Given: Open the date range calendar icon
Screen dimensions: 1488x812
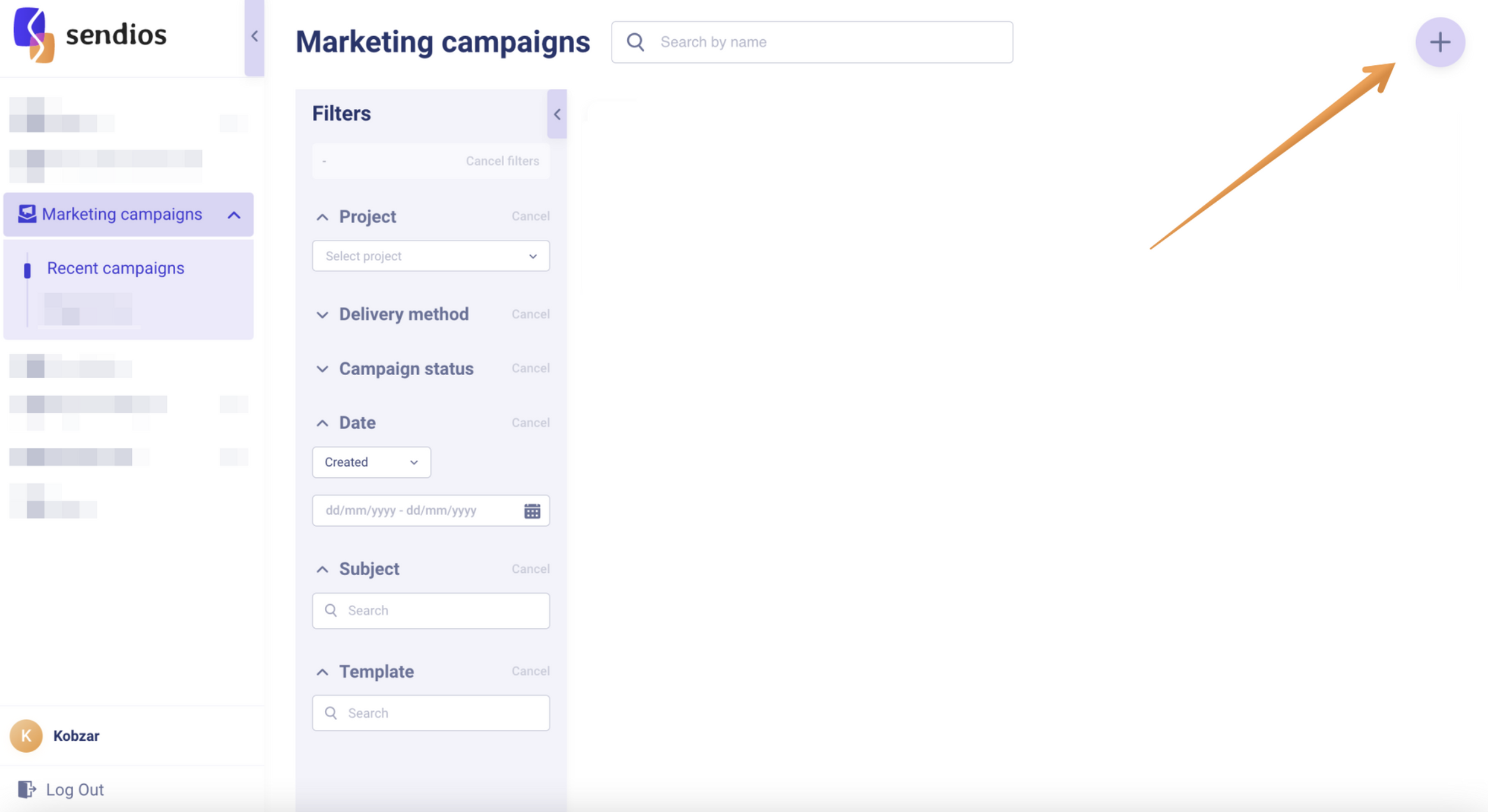Looking at the screenshot, I should click(531, 510).
